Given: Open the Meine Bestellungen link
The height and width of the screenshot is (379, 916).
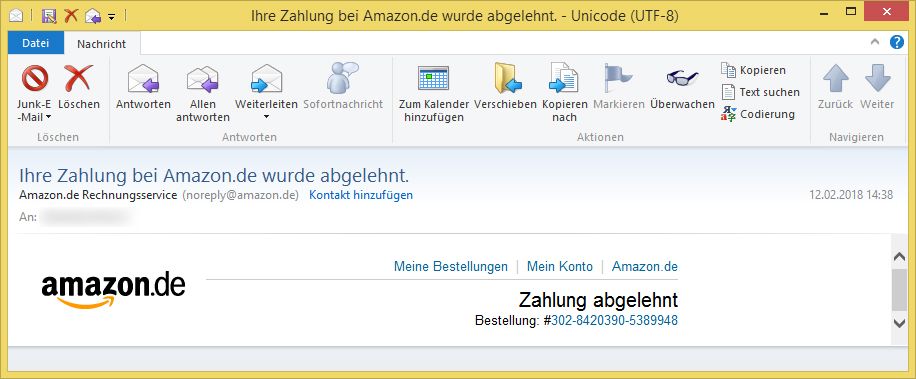Looking at the screenshot, I should point(451,267).
